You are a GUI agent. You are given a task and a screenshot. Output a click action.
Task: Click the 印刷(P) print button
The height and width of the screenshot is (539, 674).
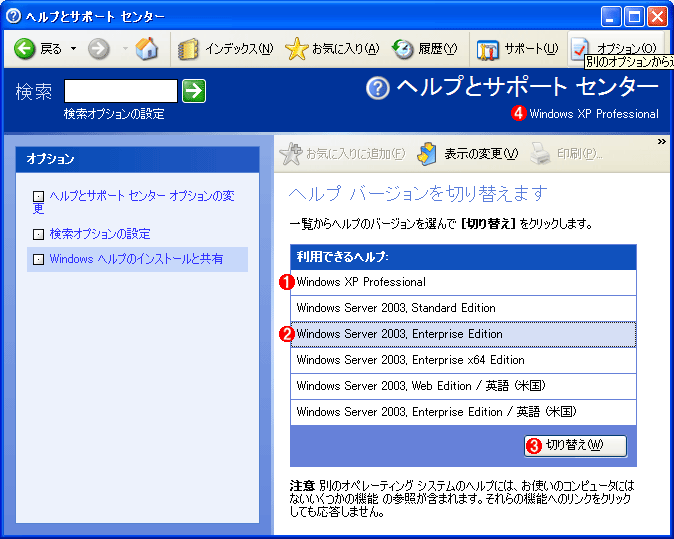[x=566, y=154]
